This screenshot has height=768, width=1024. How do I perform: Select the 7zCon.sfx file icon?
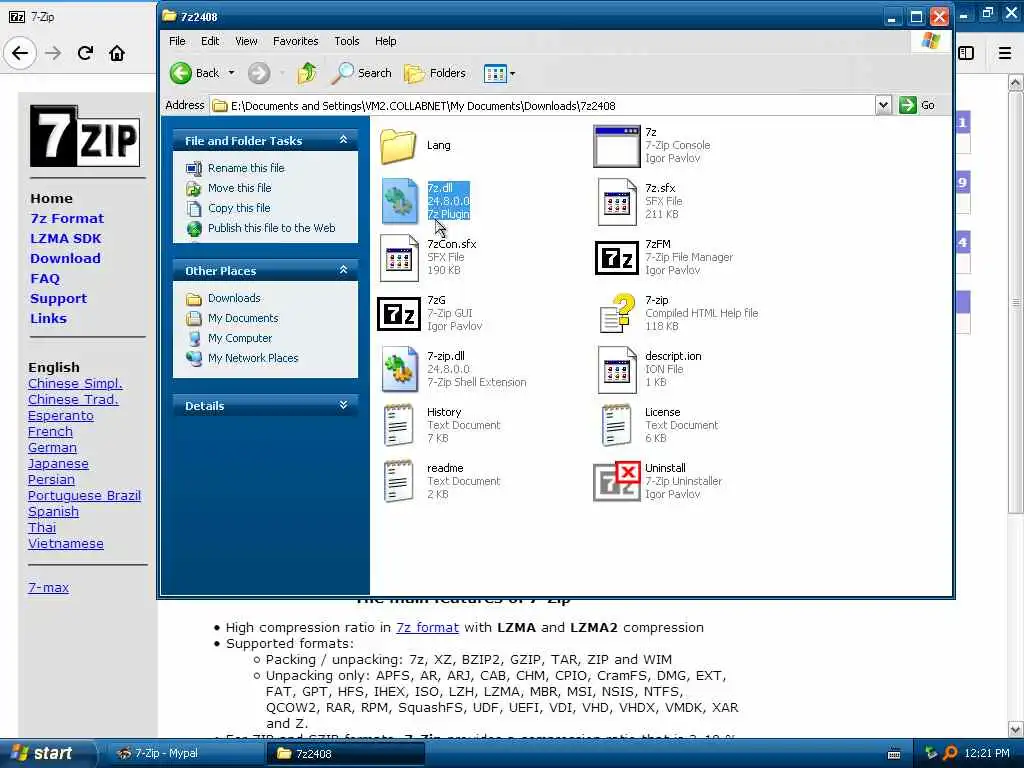click(399, 258)
